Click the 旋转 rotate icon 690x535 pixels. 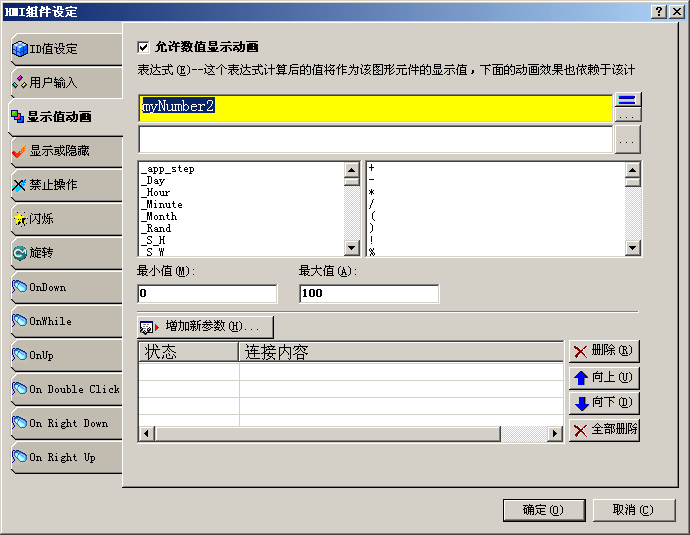point(19,253)
